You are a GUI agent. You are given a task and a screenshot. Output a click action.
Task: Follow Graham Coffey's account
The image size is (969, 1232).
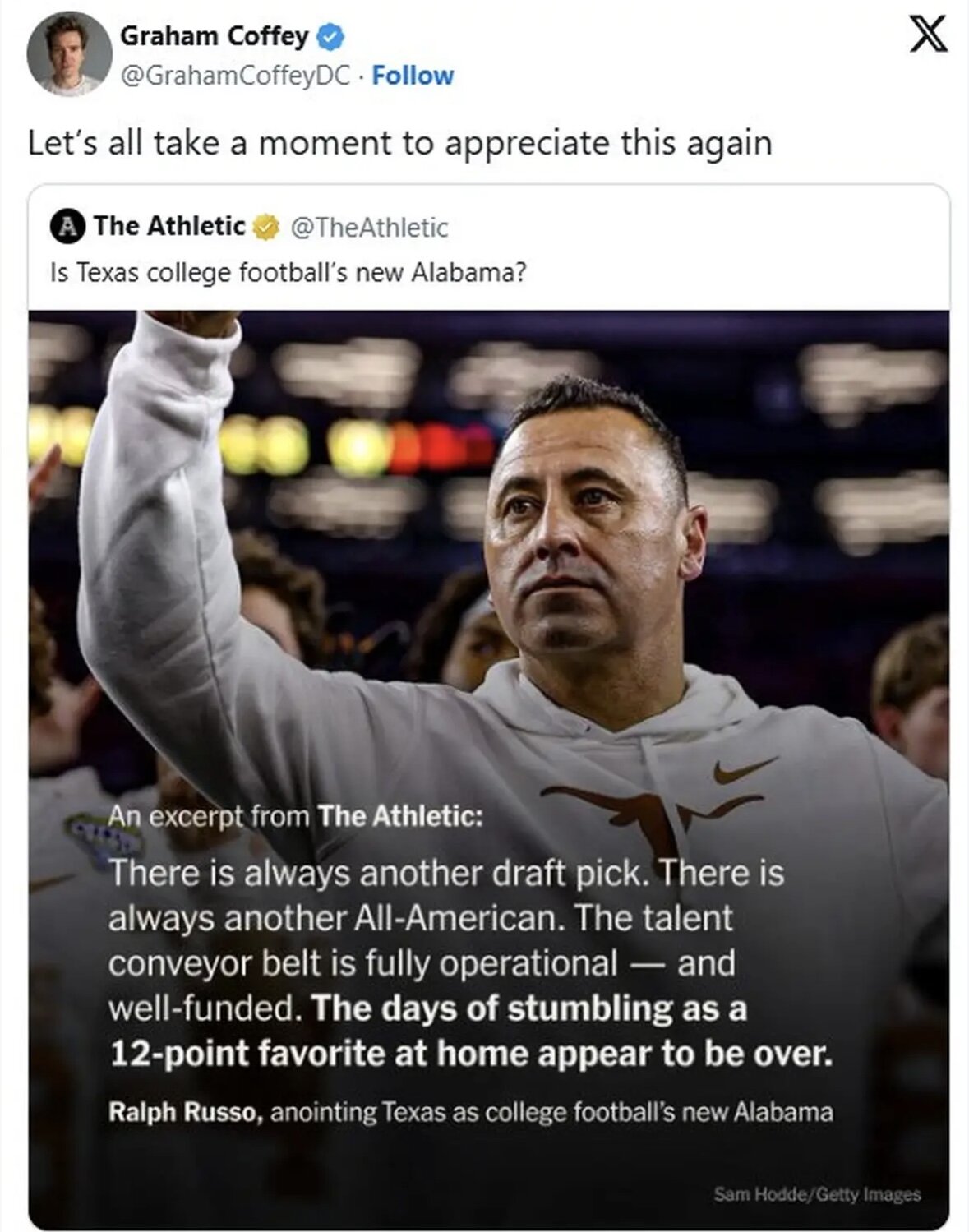(413, 76)
